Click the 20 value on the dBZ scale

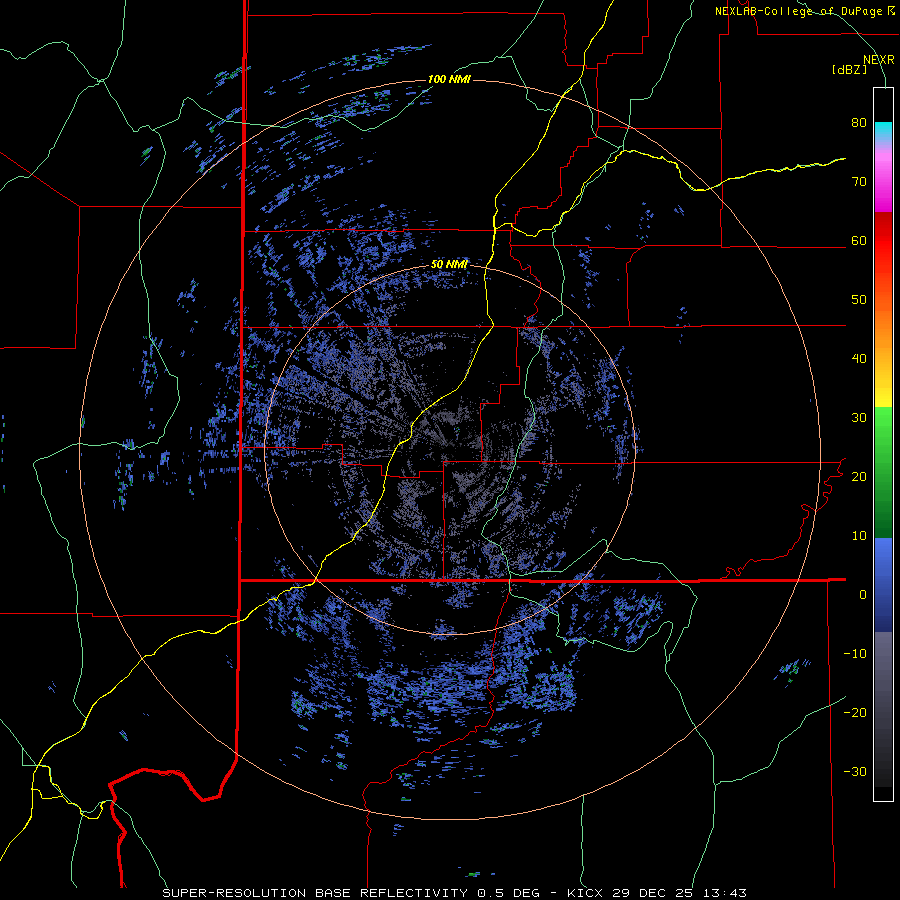859,477
